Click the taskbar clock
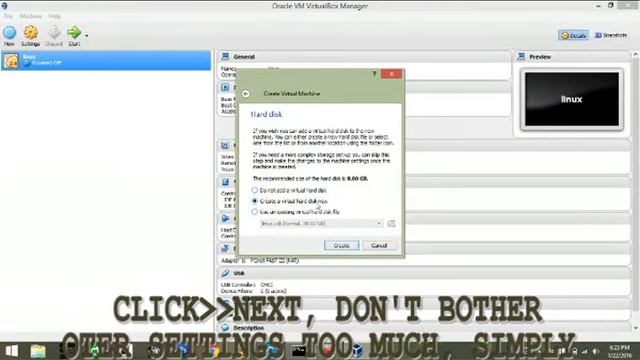The height and width of the screenshot is (360, 640). tap(620, 351)
